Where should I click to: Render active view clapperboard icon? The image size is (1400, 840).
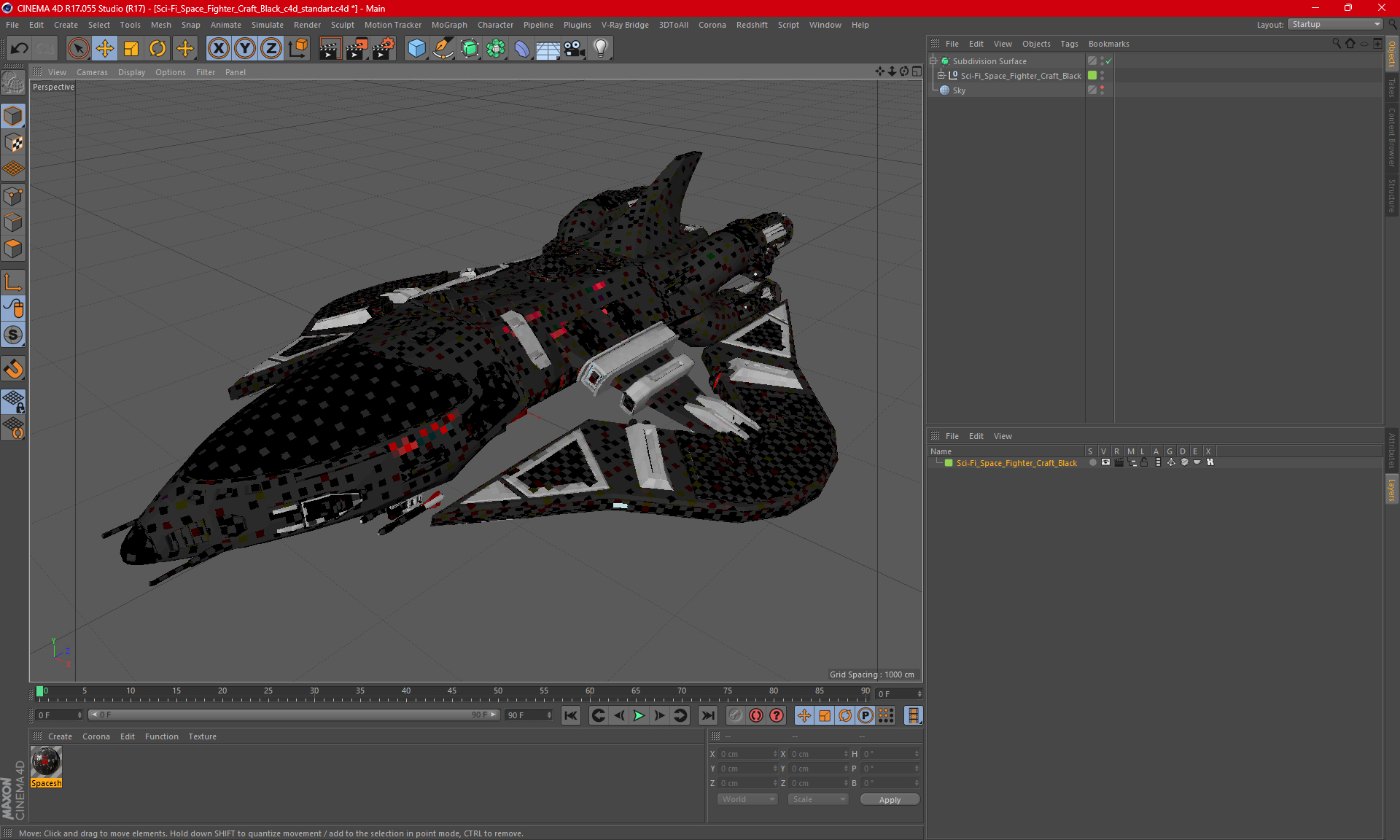[x=330, y=49]
